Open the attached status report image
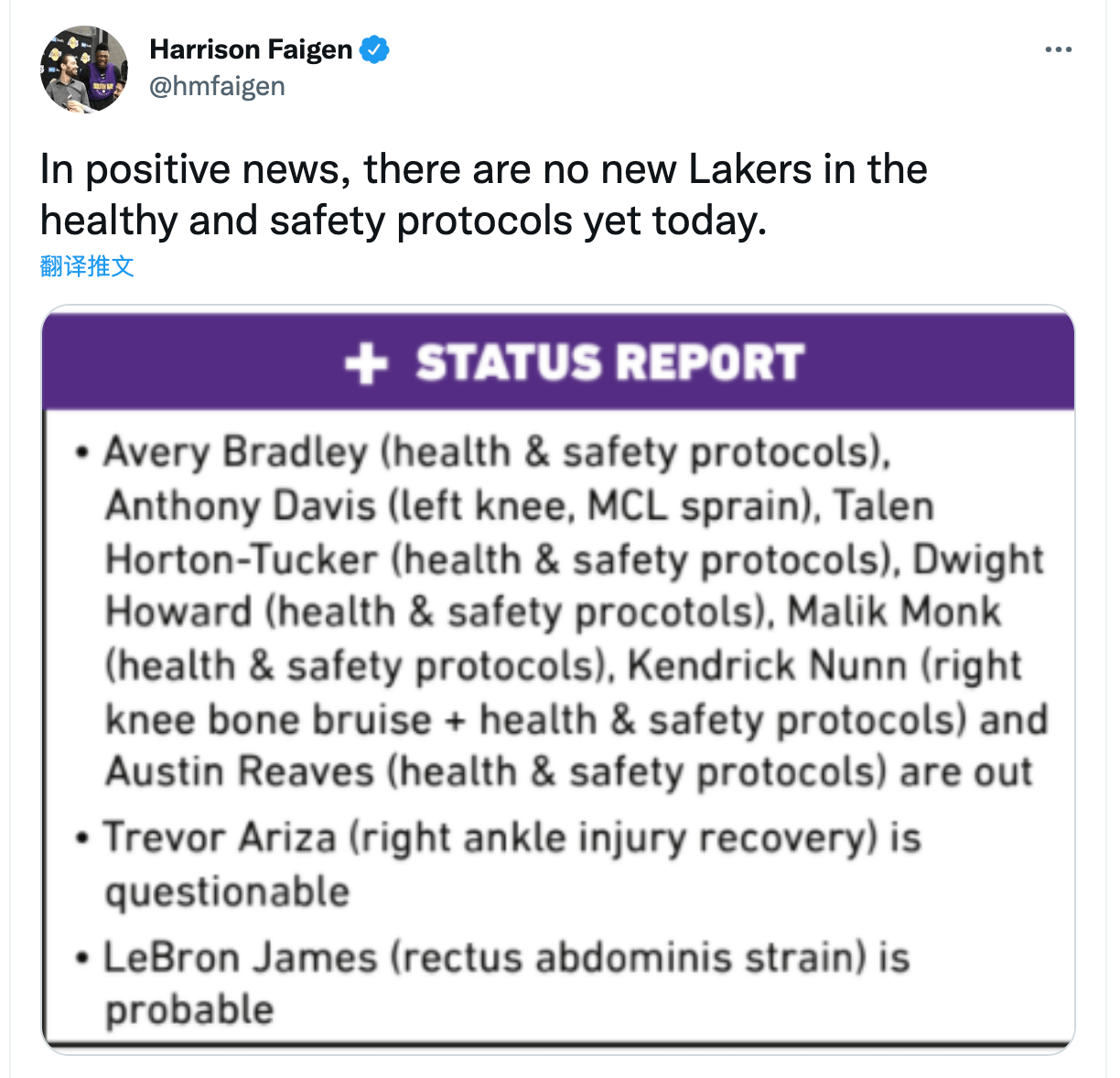 (x=558, y=680)
